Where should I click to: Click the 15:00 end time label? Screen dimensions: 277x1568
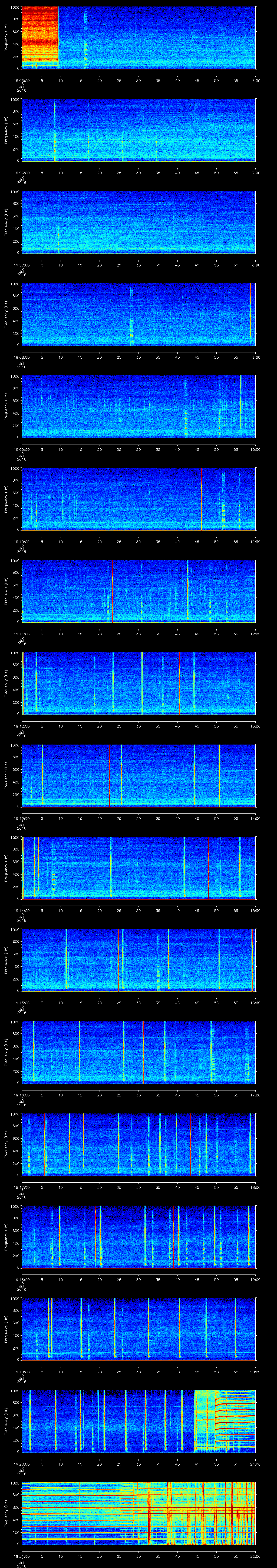click(255, 910)
